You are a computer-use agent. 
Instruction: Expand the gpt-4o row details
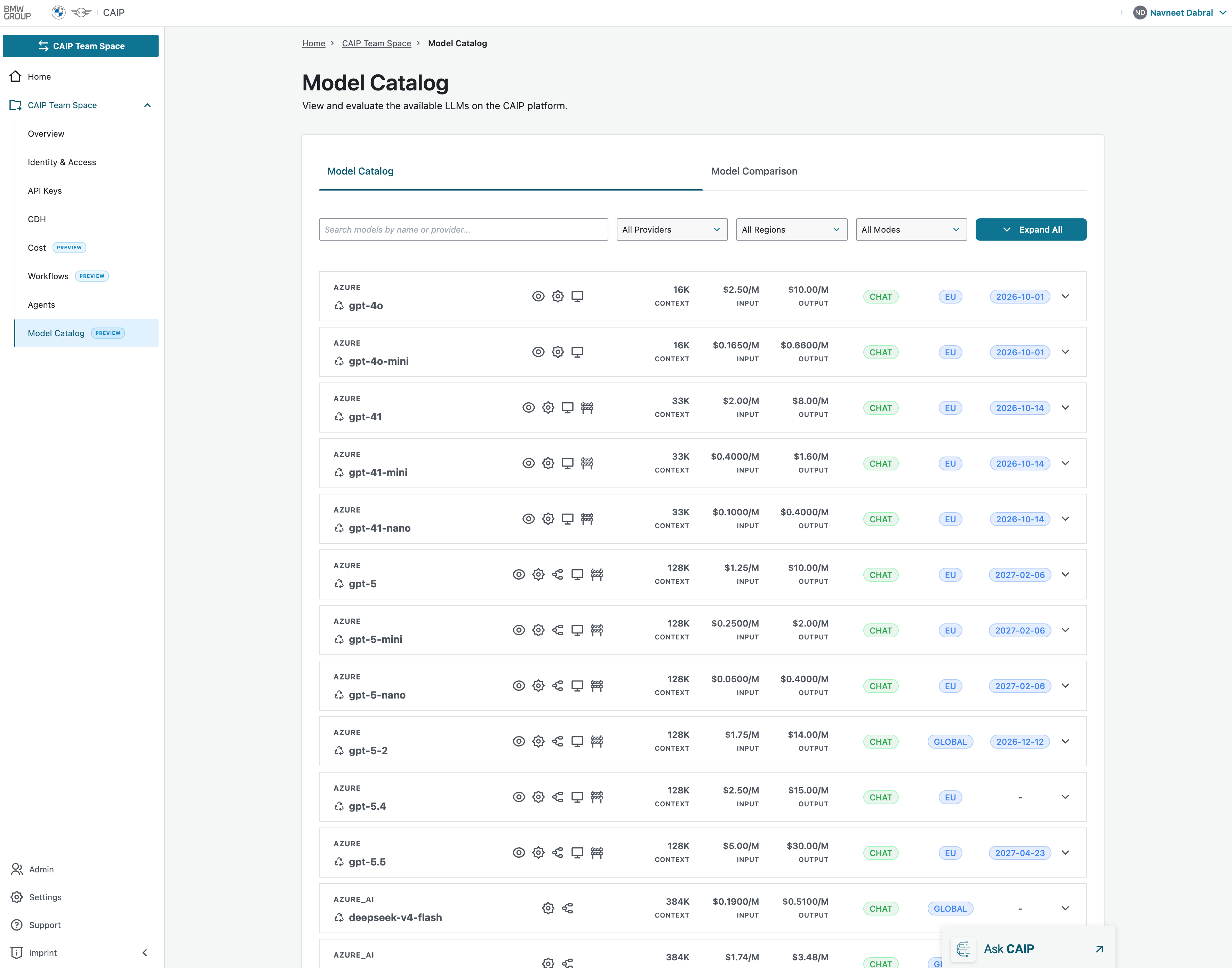pyautogui.click(x=1065, y=296)
